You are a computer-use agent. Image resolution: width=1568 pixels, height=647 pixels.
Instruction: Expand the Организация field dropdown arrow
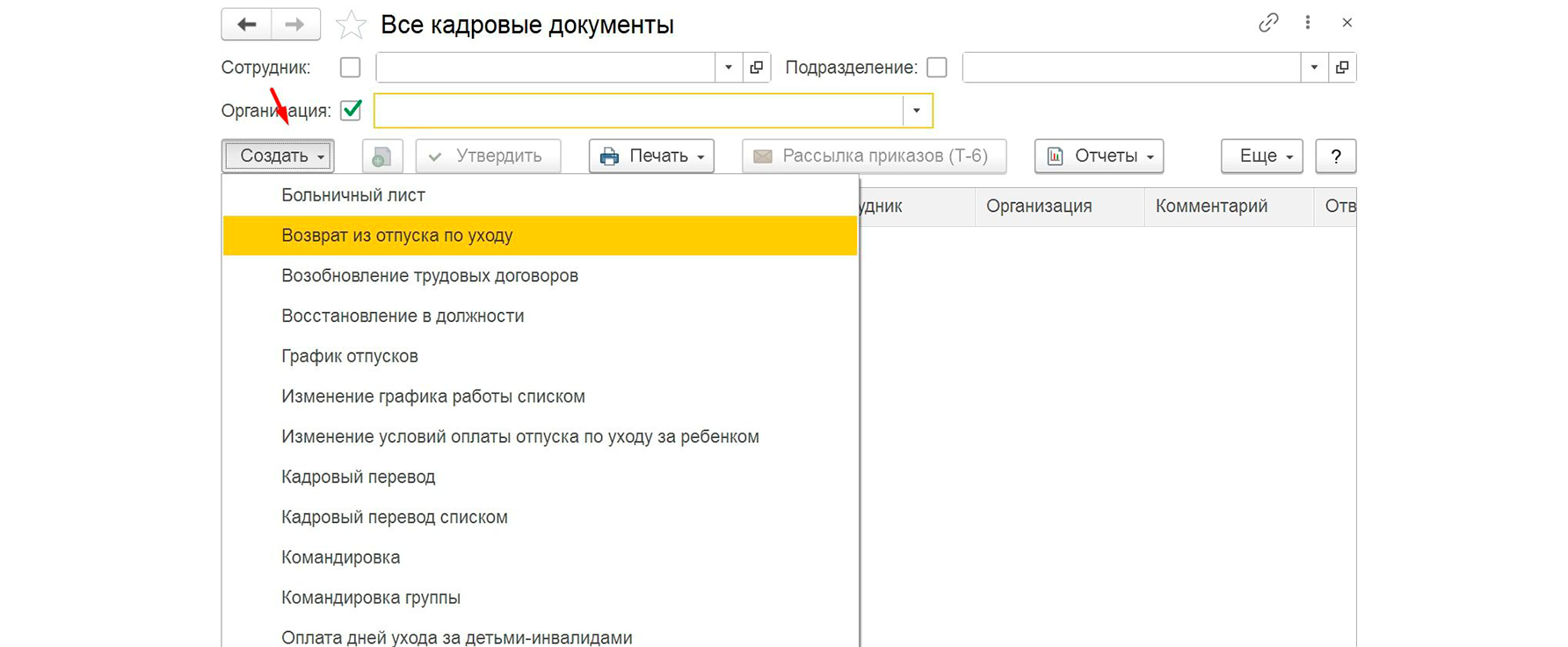(917, 111)
